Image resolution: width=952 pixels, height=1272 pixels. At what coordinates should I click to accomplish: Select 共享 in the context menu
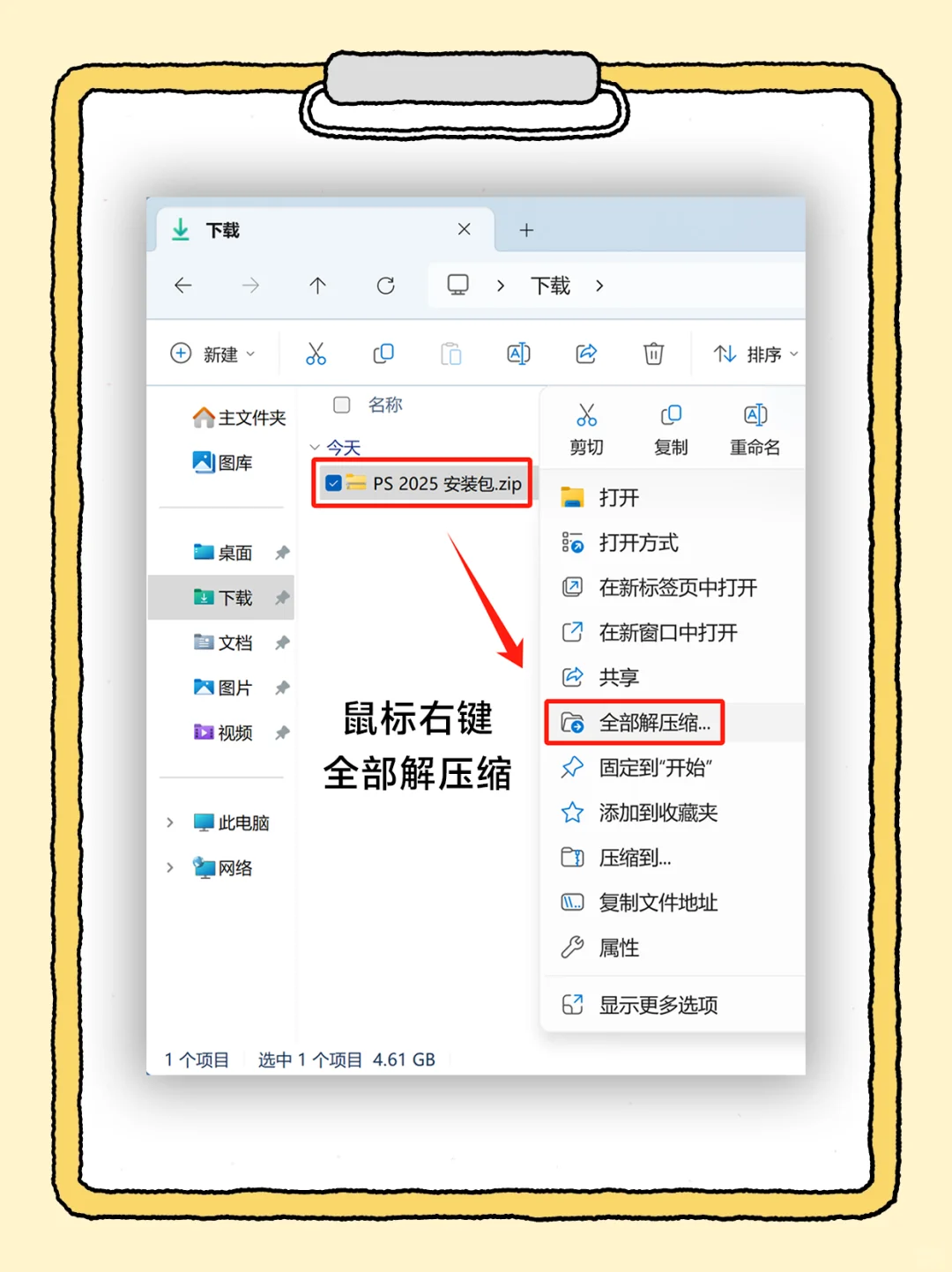673,677
